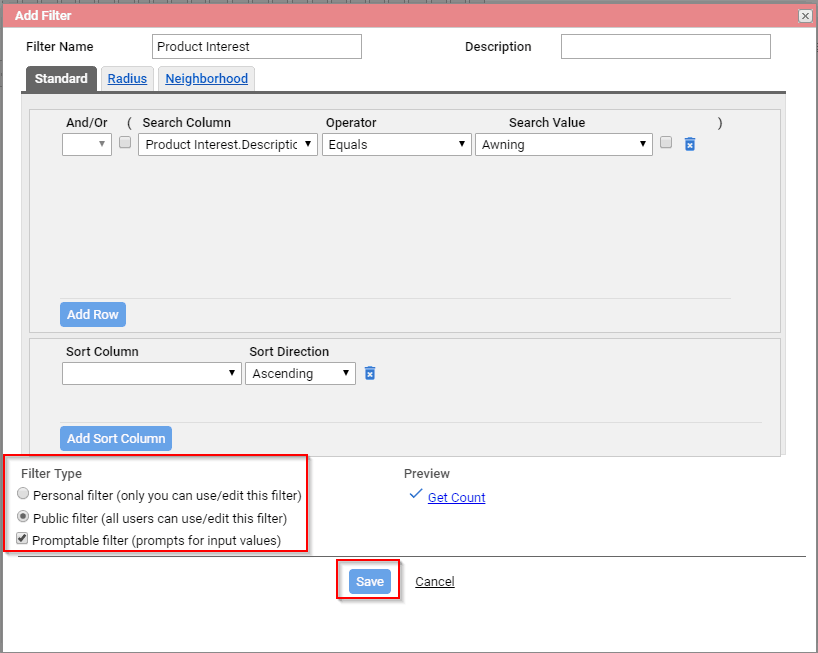
Task: Click the Add Row button
Action: click(x=93, y=315)
